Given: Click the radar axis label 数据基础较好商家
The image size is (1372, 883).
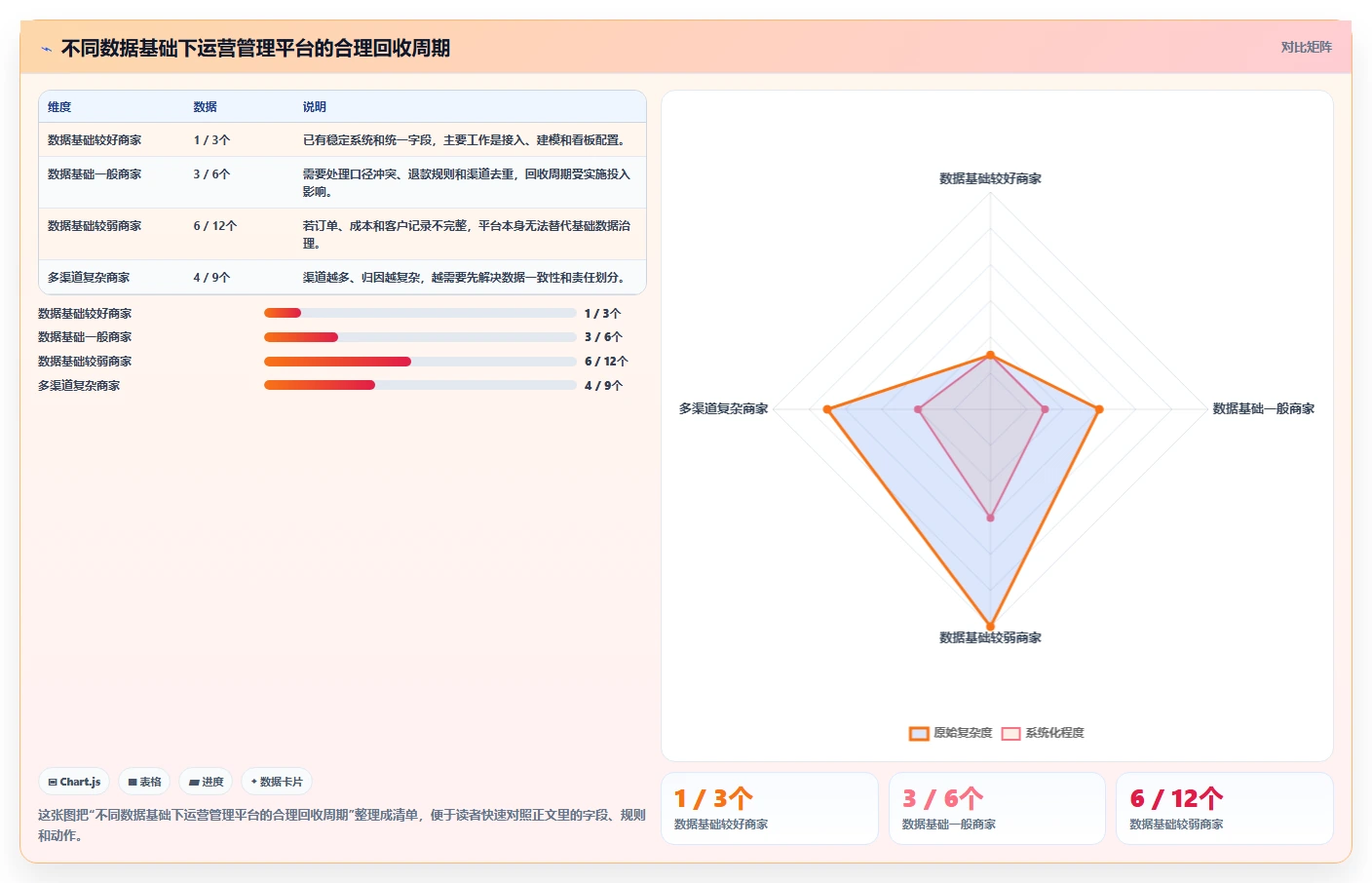Looking at the screenshot, I should [990, 178].
